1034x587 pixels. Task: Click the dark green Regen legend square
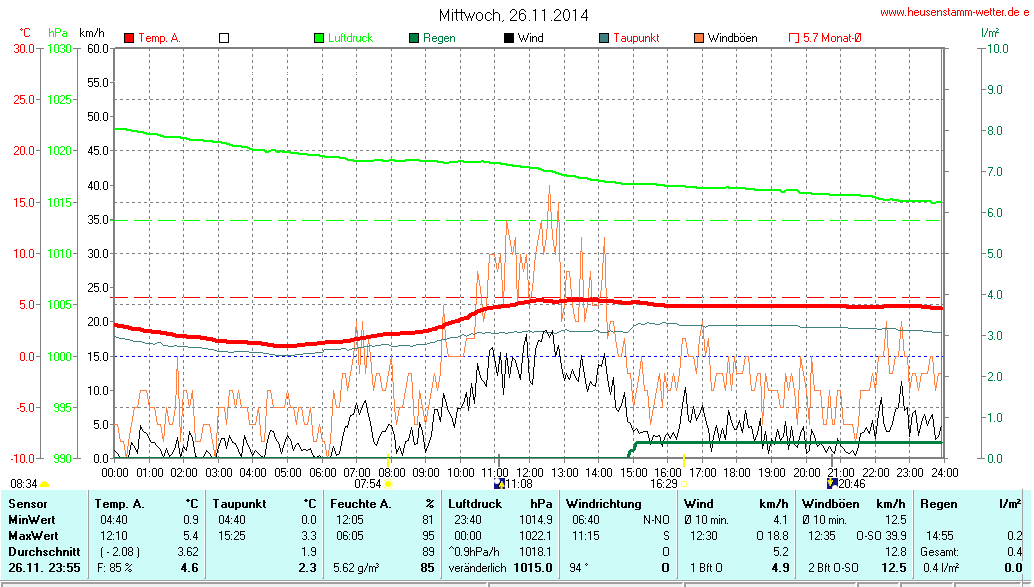pos(414,38)
